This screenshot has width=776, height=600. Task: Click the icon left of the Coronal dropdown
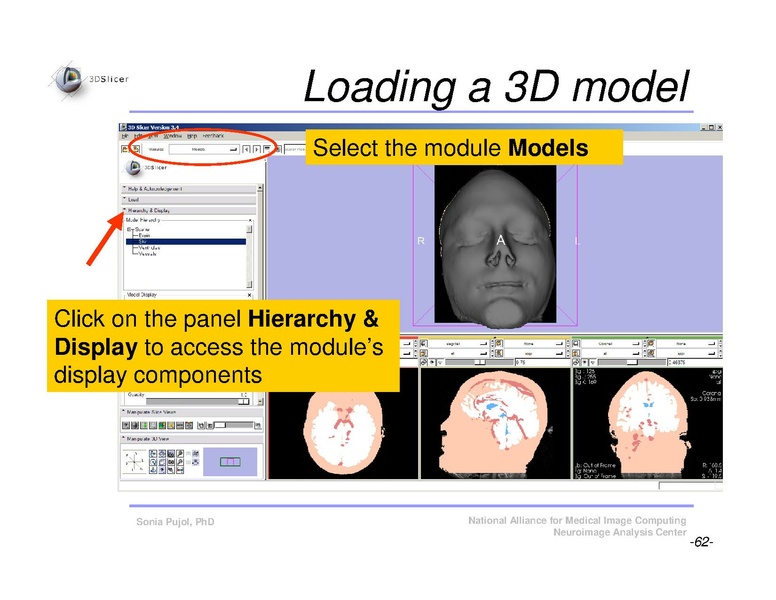point(576,344)
